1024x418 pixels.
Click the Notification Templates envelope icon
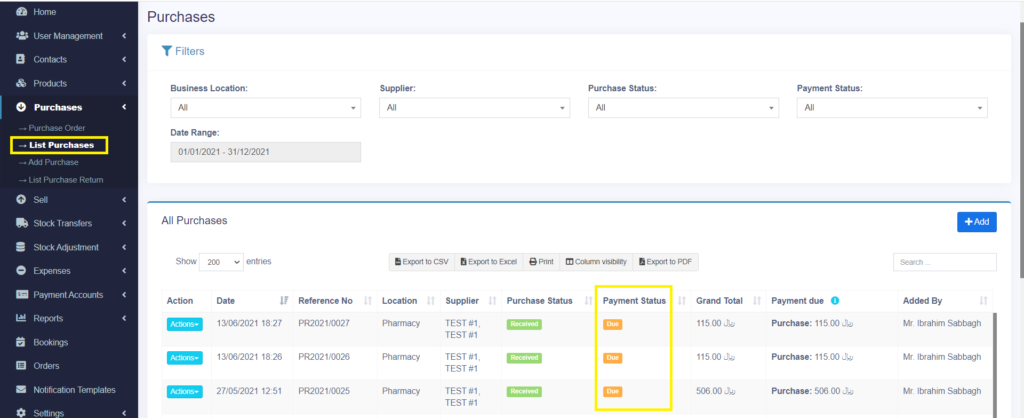pyautogui.click(x=22, y=390)
